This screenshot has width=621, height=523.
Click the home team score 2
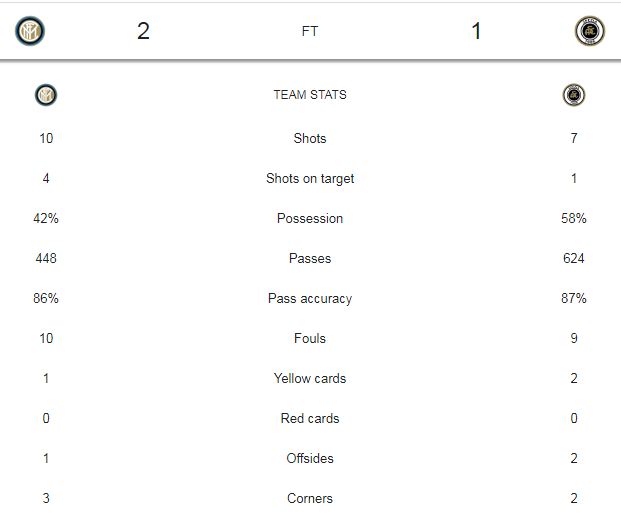tap(143, 31)
